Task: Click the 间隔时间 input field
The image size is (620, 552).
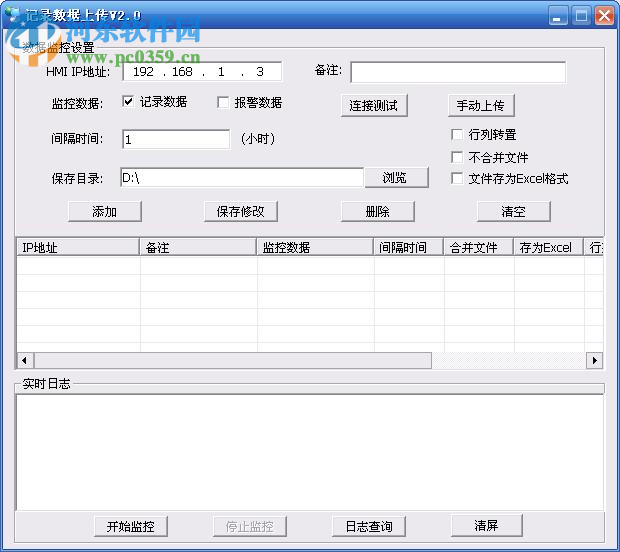Action: [176, 139]
